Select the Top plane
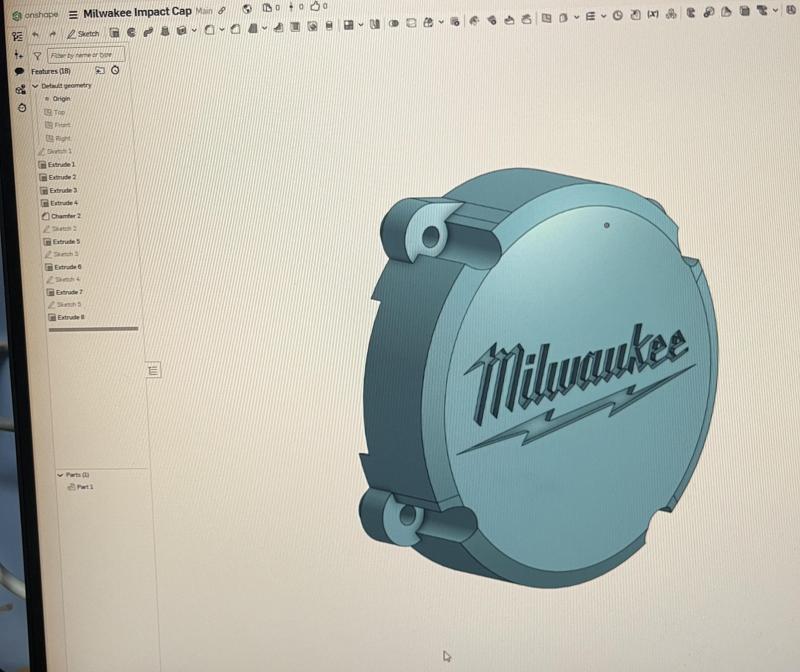Screen dimensions: 800x672 coord(55,112)
